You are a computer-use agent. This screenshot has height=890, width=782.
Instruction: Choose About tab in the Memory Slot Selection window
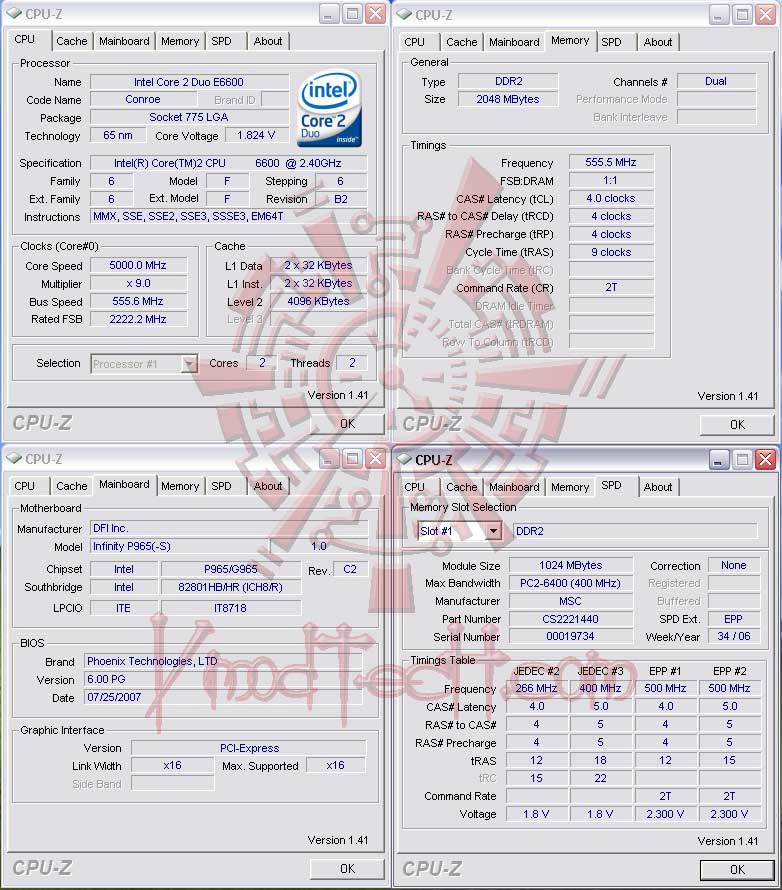pos(658,487)
